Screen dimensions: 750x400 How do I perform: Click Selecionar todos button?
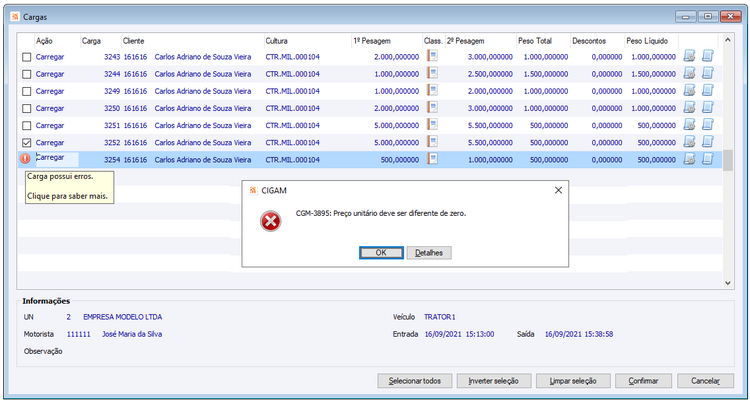[x=414, y=381]
